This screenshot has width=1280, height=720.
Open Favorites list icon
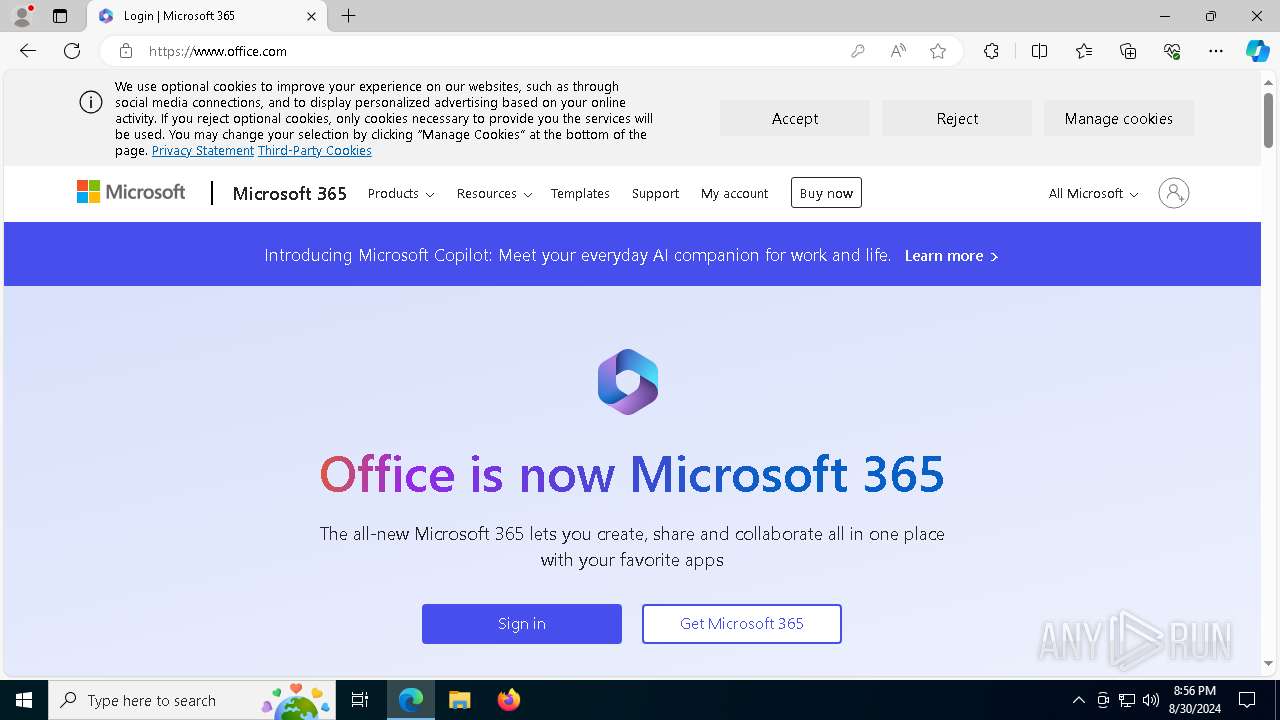[x=1084, y=51]
